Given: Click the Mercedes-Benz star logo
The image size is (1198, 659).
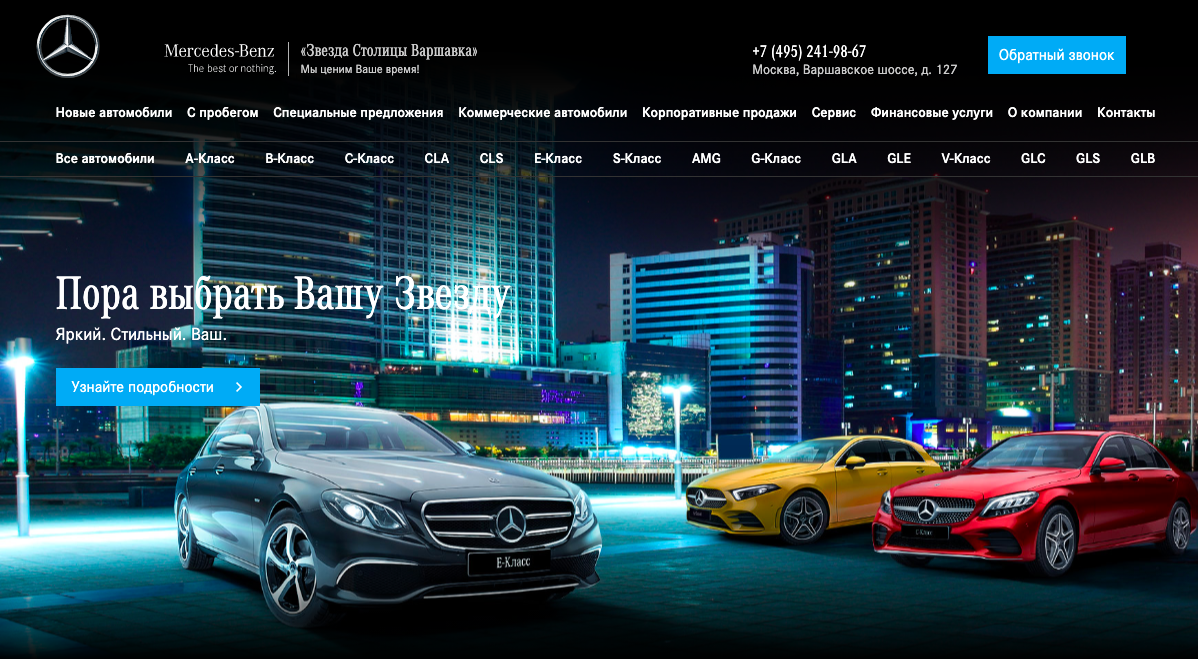Looking at the screenshot, I should pos(68,47).
